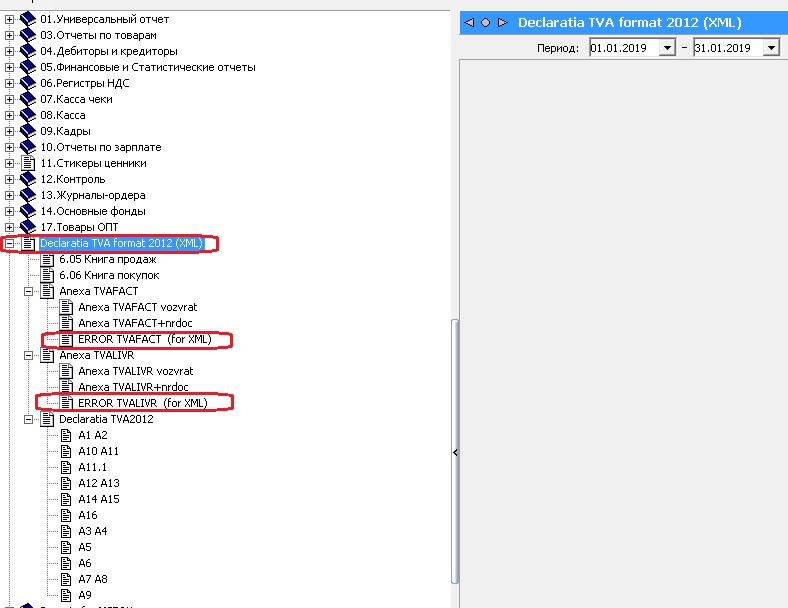Click the page icon beside A1 A2
Screen dimensions: 788x608
click(66, 435)
